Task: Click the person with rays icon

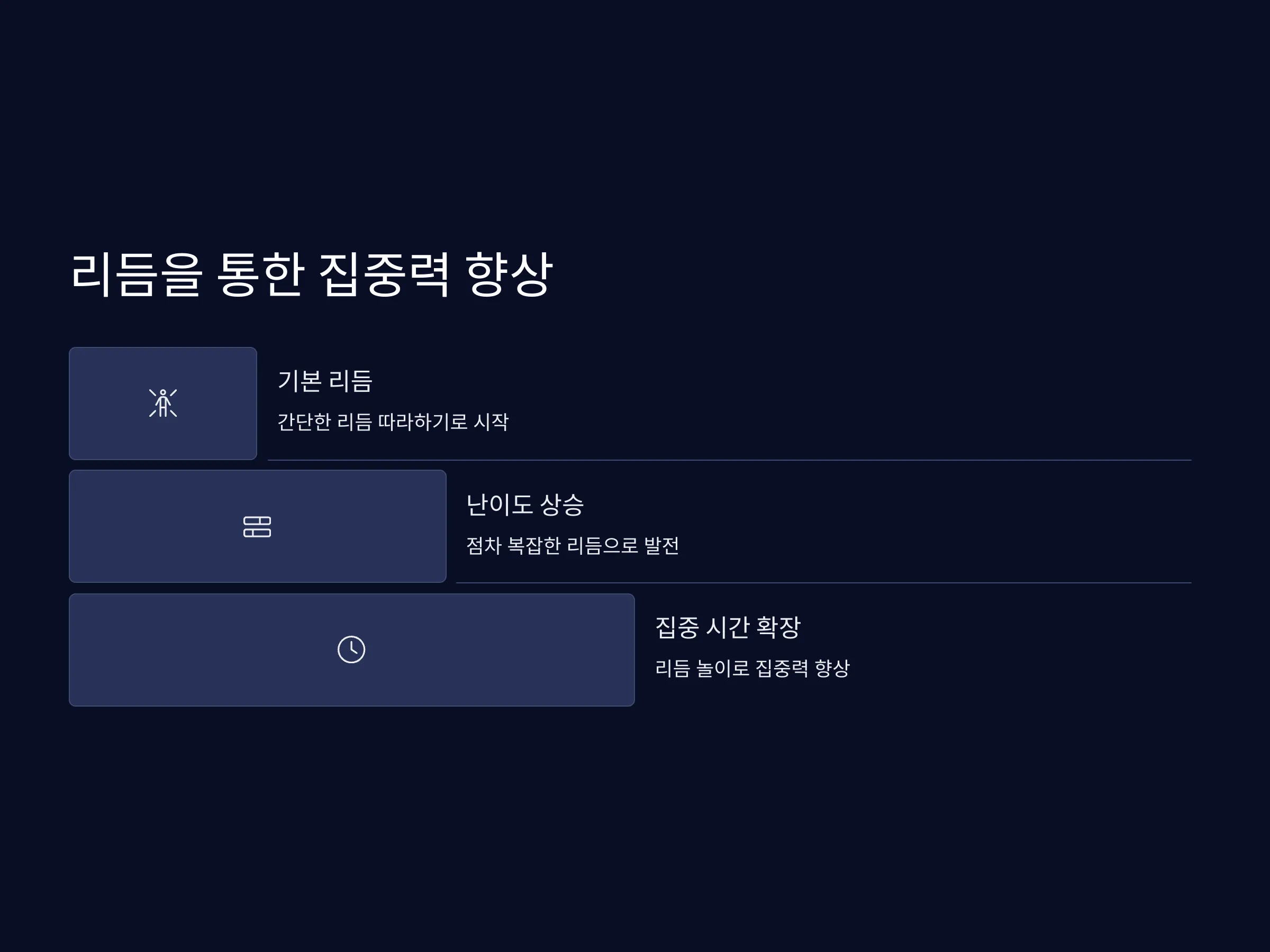Action: [x=163, y=404]
